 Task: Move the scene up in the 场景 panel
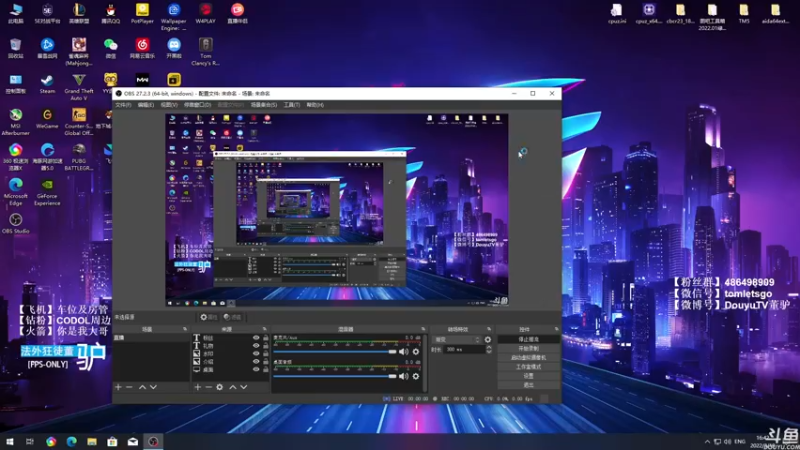[142, 387]
